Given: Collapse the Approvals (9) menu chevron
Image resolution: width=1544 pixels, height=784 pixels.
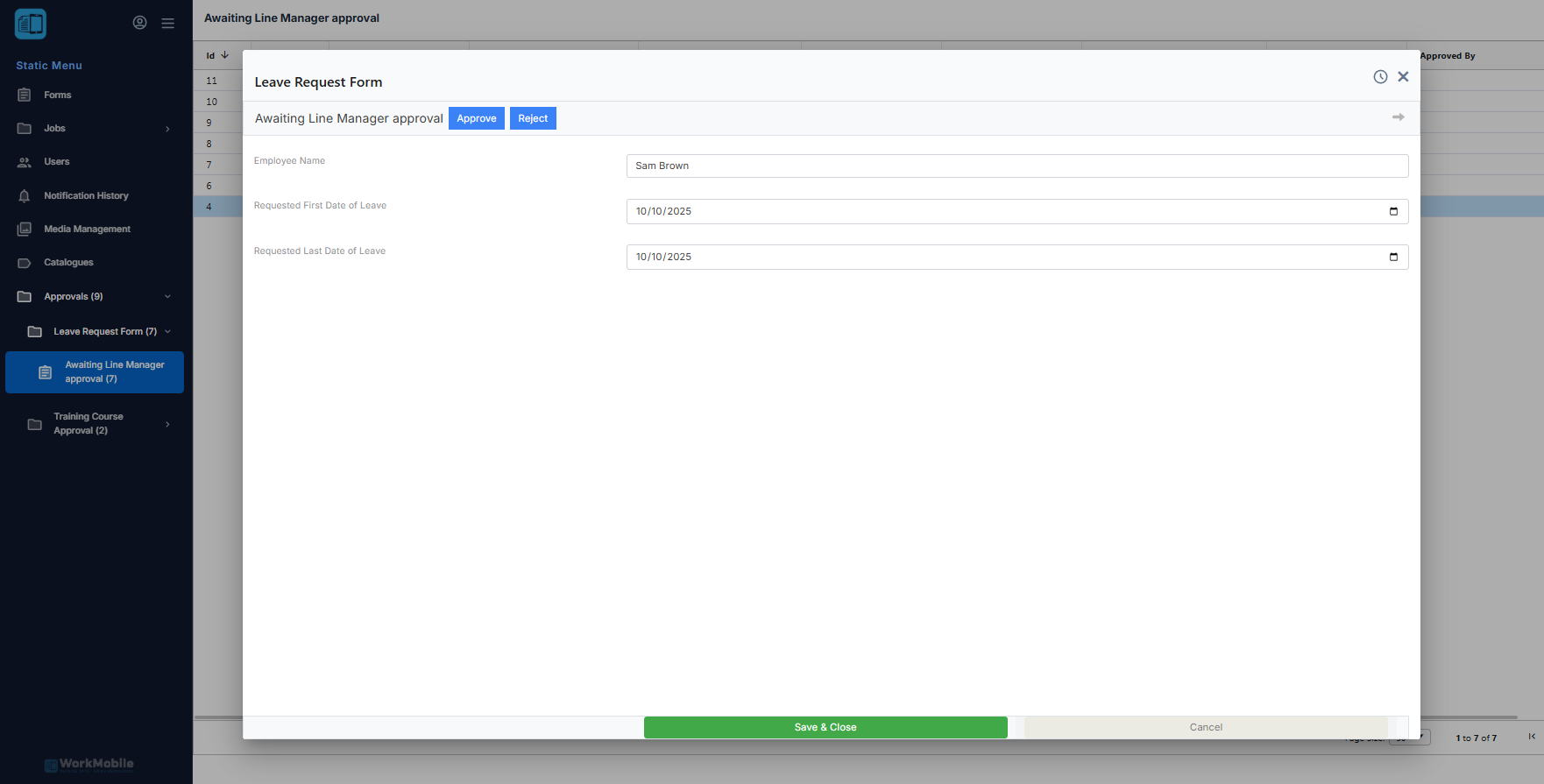Looking at the screenshot, I should (167, 297).
